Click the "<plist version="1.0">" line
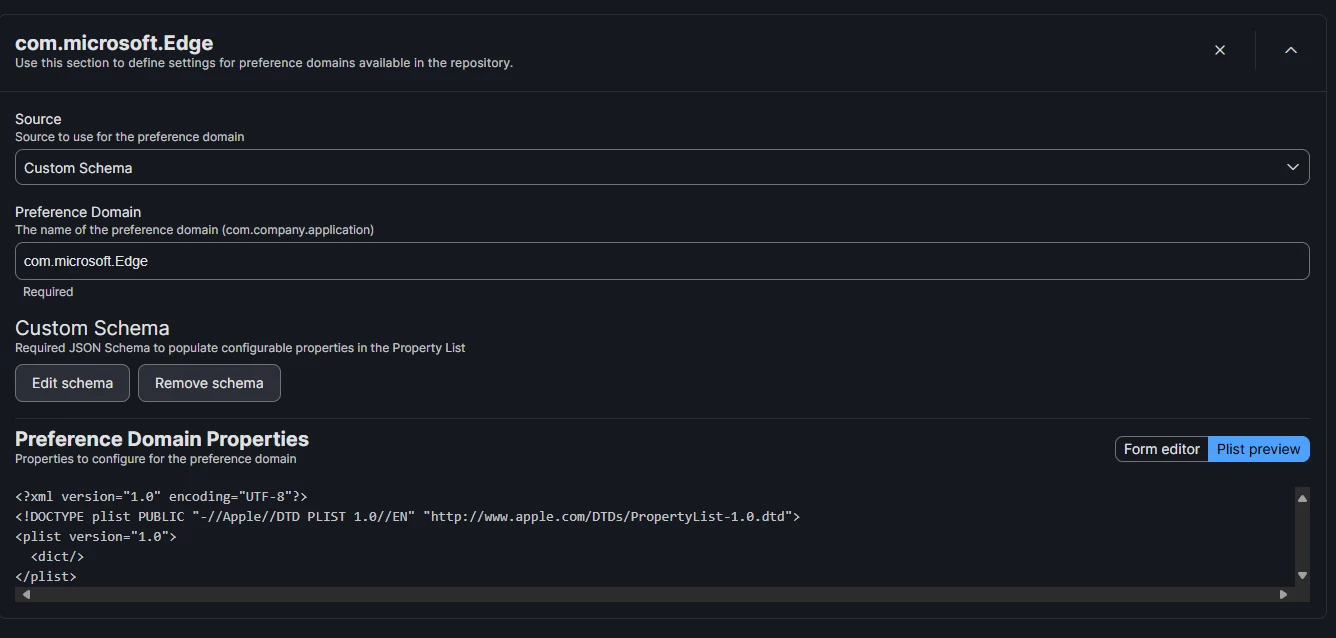The width and height of the screenshot is (1336, 638). pyautogui.click(x=96, y=537)
